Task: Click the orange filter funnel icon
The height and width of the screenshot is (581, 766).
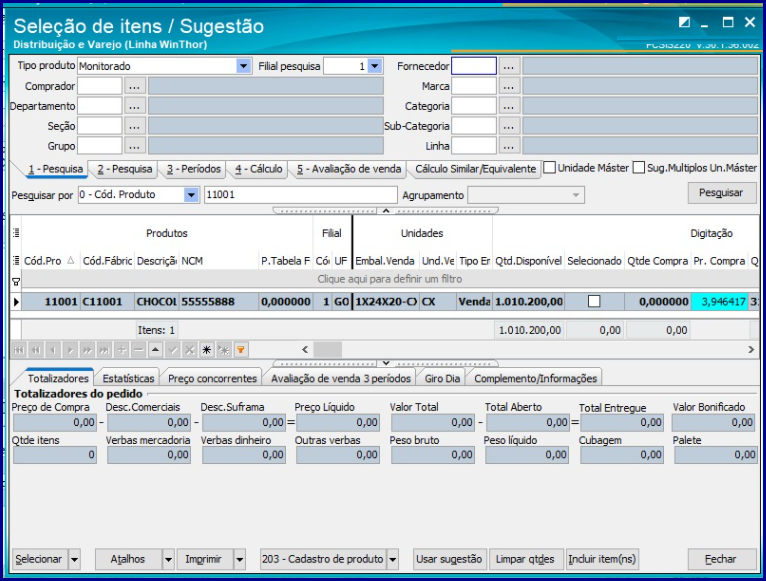Action: click(x=240, y=350)
